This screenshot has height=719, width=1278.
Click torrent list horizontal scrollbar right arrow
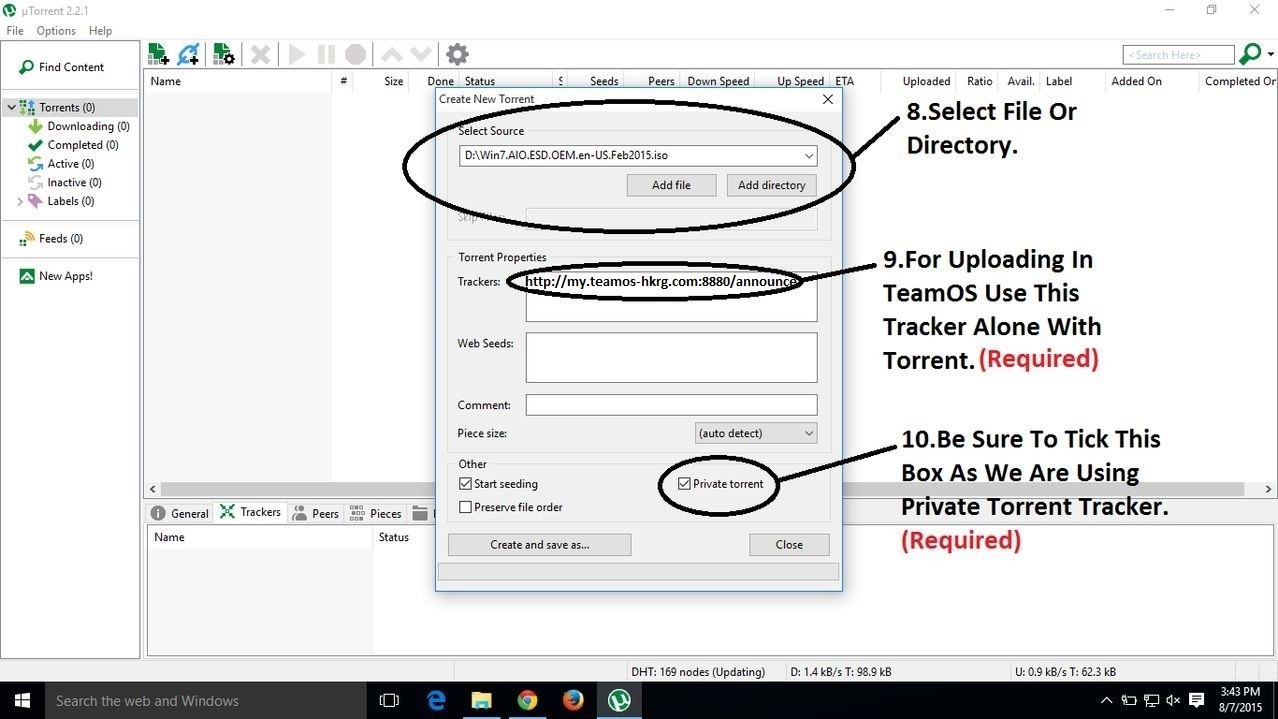[x=1269, y=490]
